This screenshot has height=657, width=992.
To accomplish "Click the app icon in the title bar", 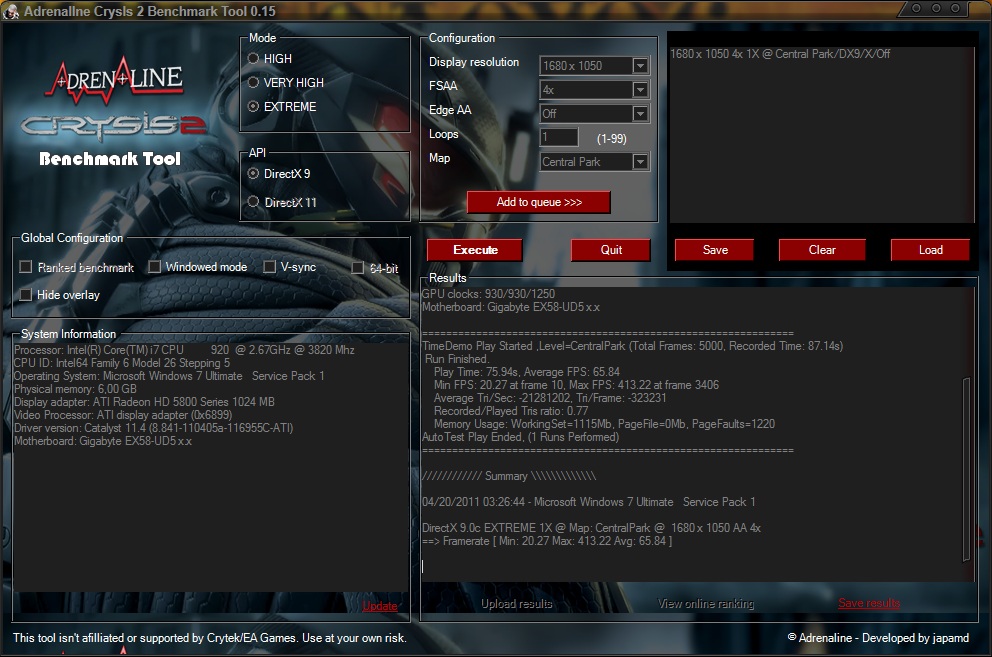I will point(11,11).
